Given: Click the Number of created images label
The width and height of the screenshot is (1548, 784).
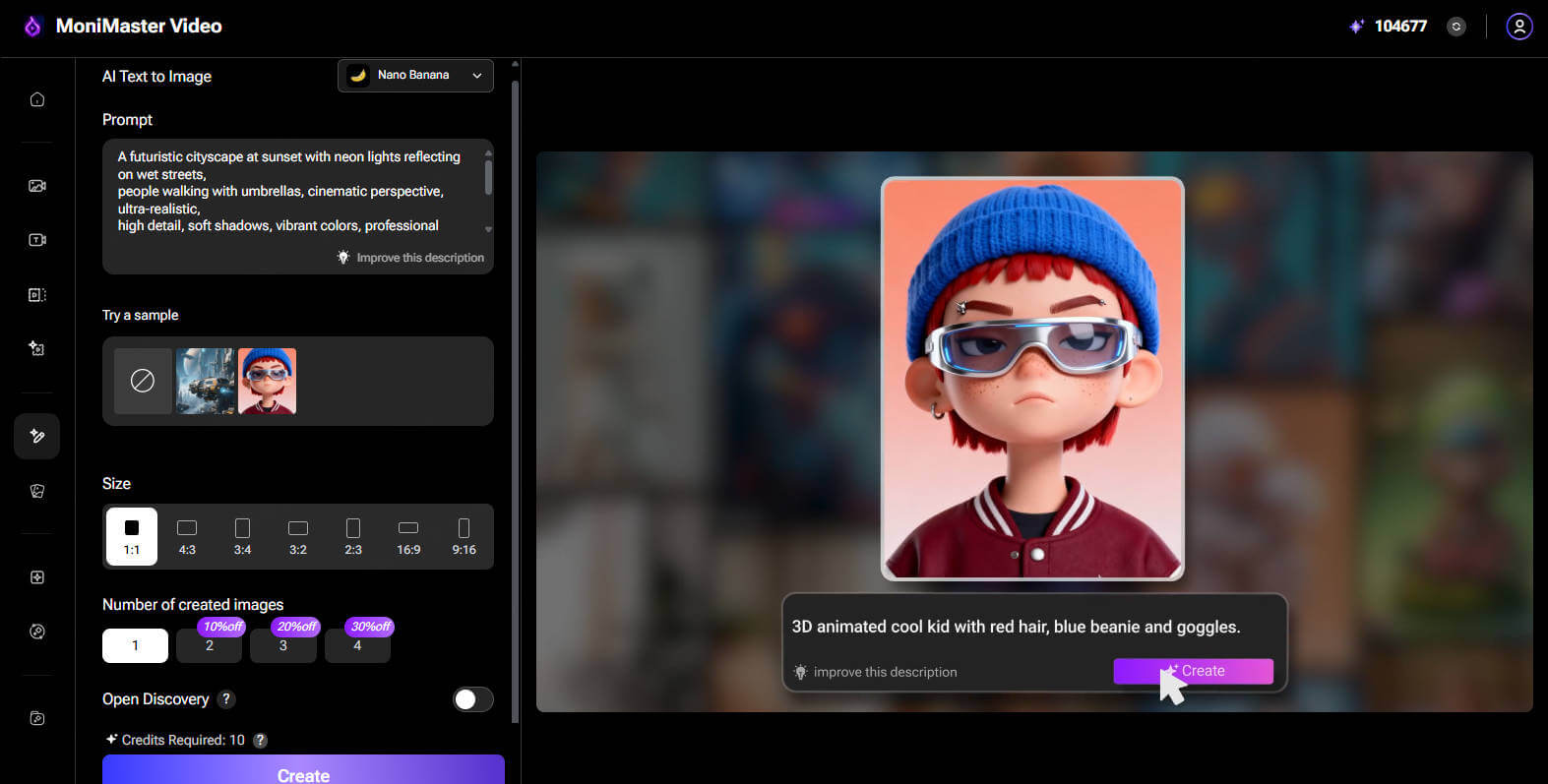Looking at the screenshot, I should click(193, 605).
